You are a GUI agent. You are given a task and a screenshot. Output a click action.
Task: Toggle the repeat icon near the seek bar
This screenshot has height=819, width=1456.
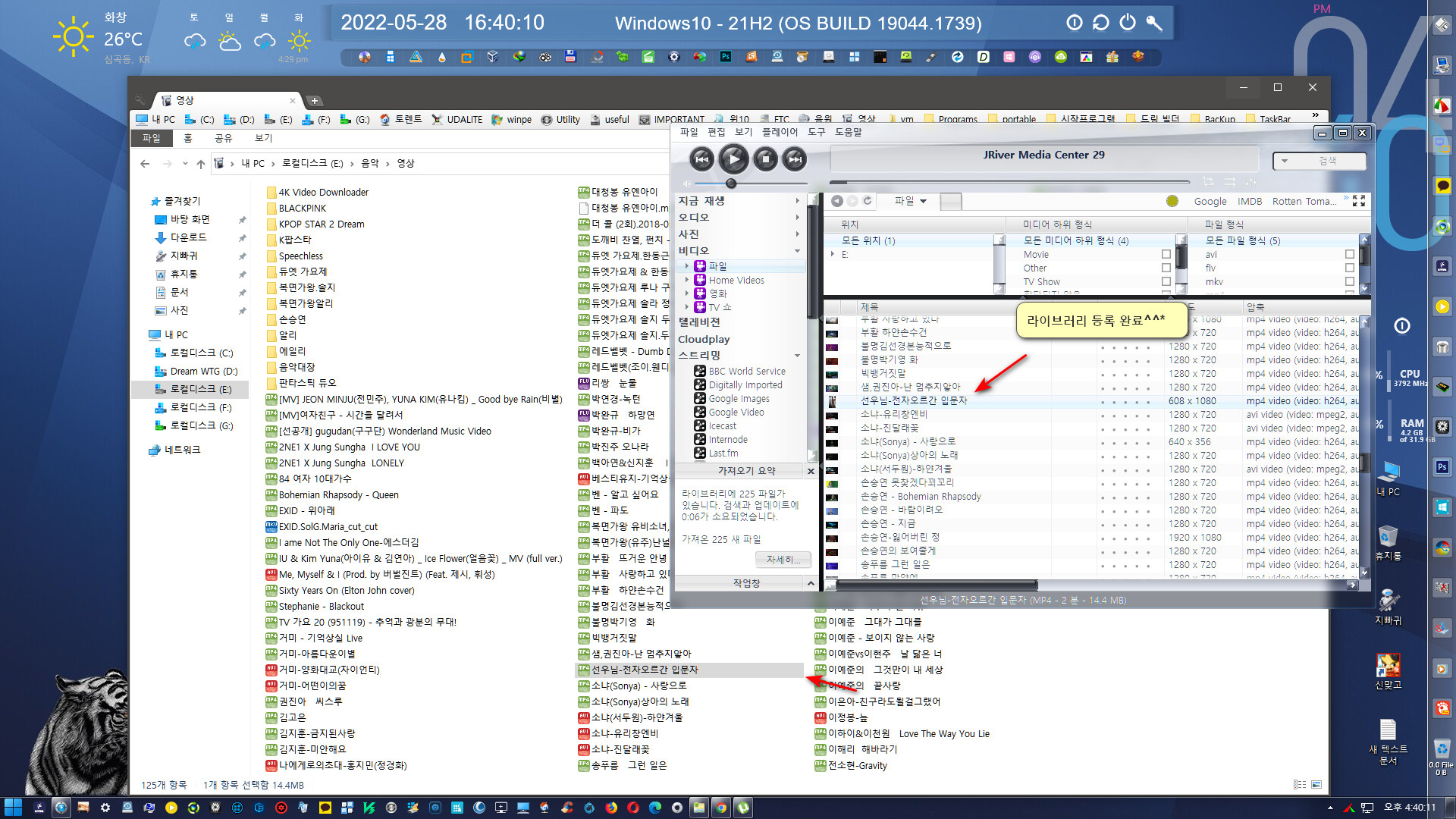point(1208,182)
